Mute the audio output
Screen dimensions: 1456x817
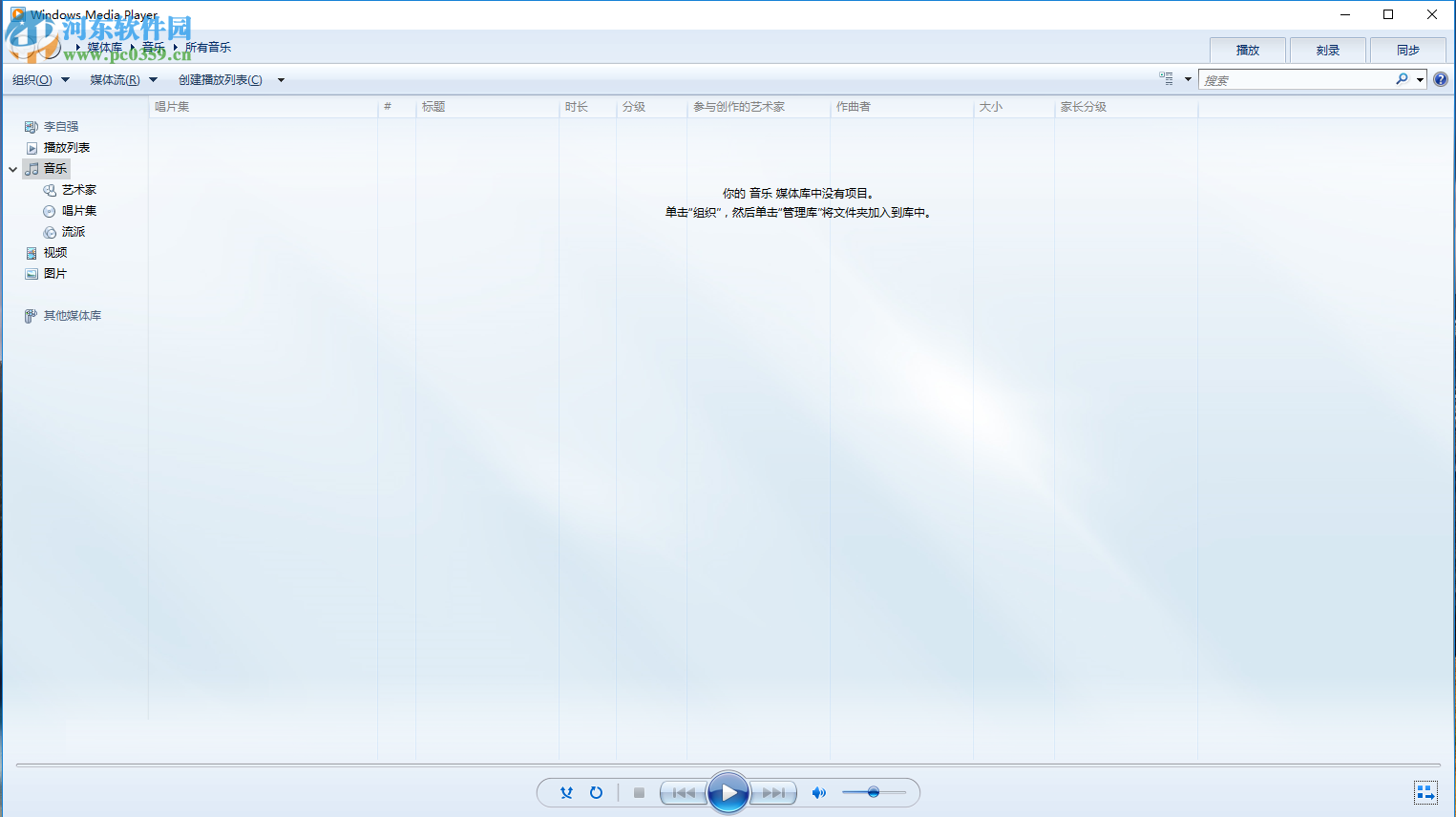click(x=818, y=792)
